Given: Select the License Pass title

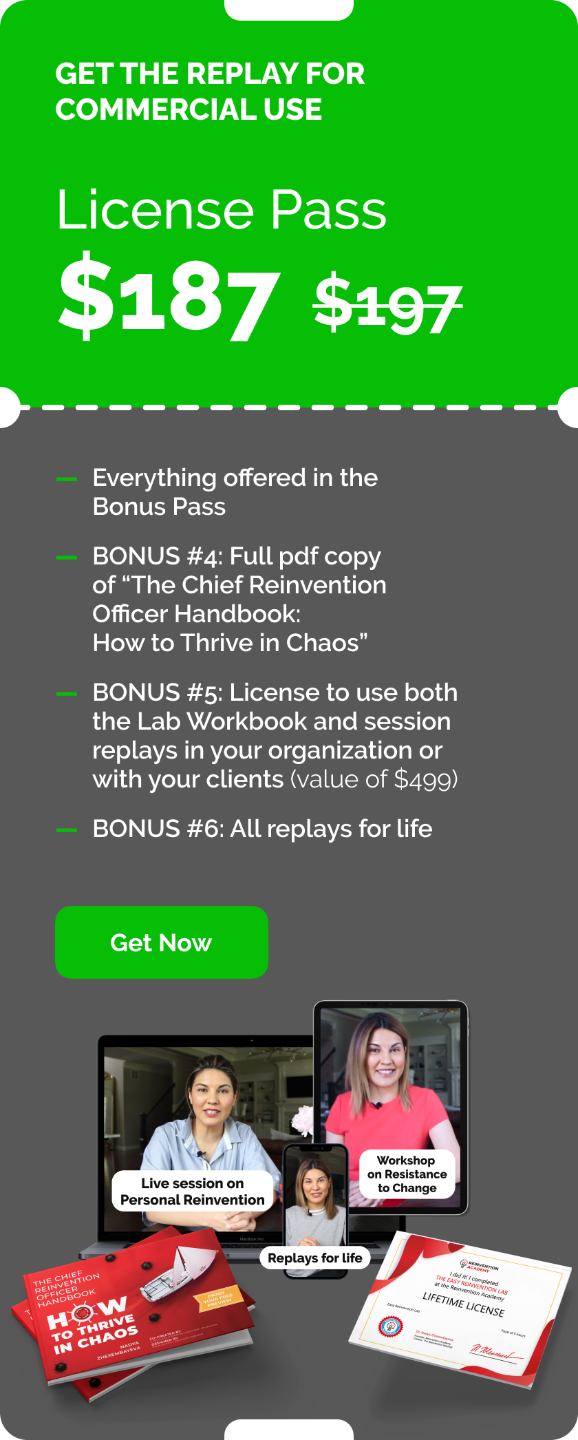Looking at the screenshot, I should (x=221, y=211).
